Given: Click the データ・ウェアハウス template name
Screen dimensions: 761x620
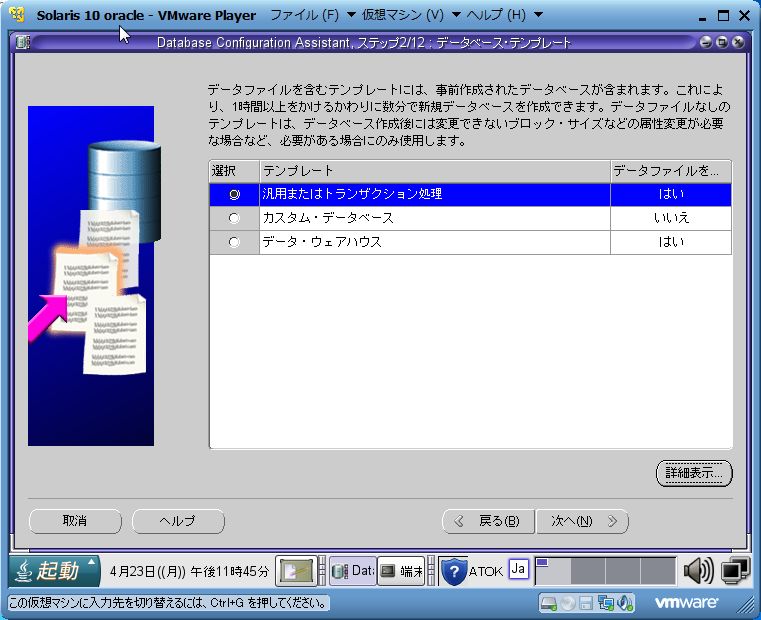Looking at the screenshot, I should click(x=322, y=242).
